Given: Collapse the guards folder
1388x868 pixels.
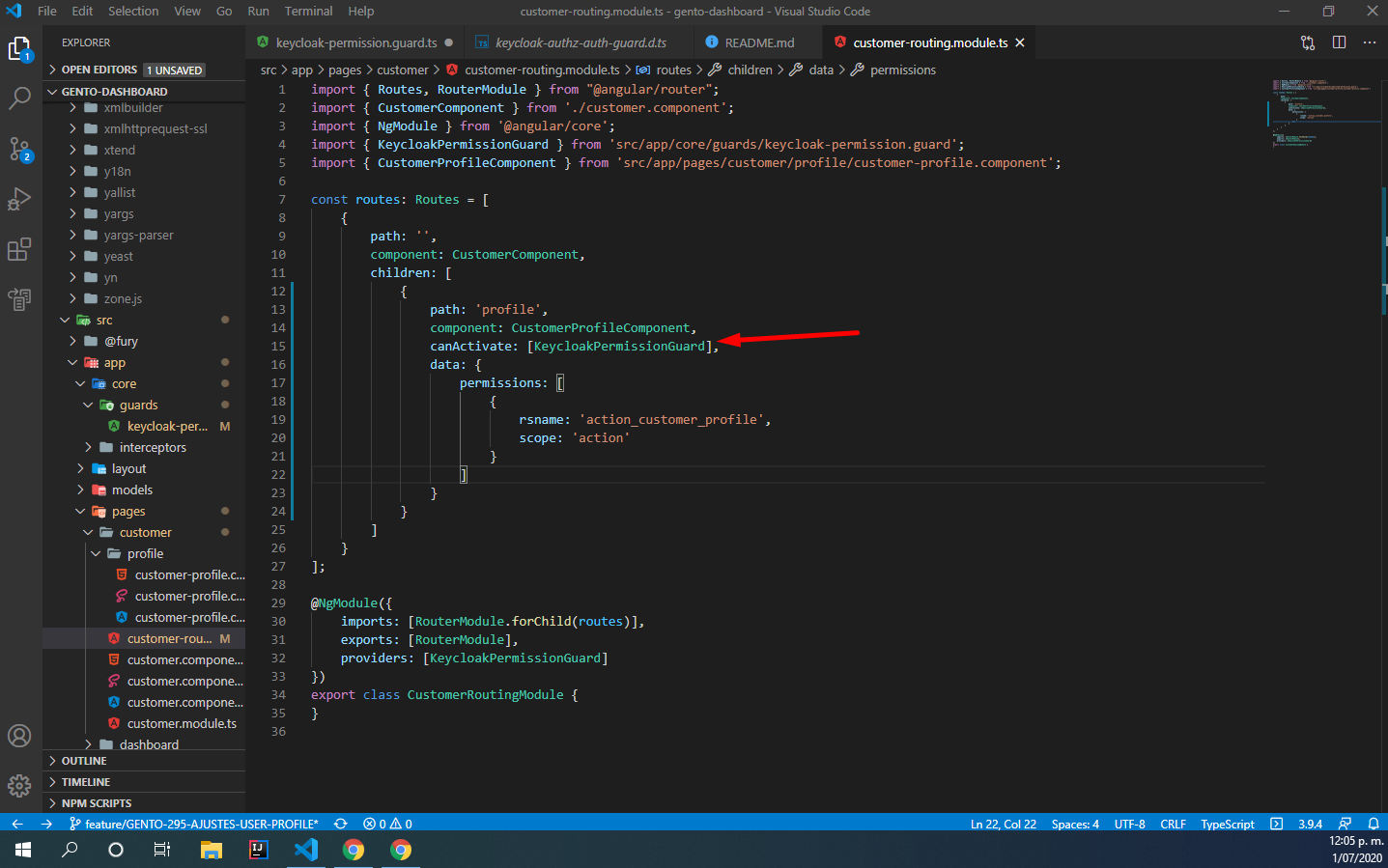Looking at the screenshot, I should [x=144, y=405].
